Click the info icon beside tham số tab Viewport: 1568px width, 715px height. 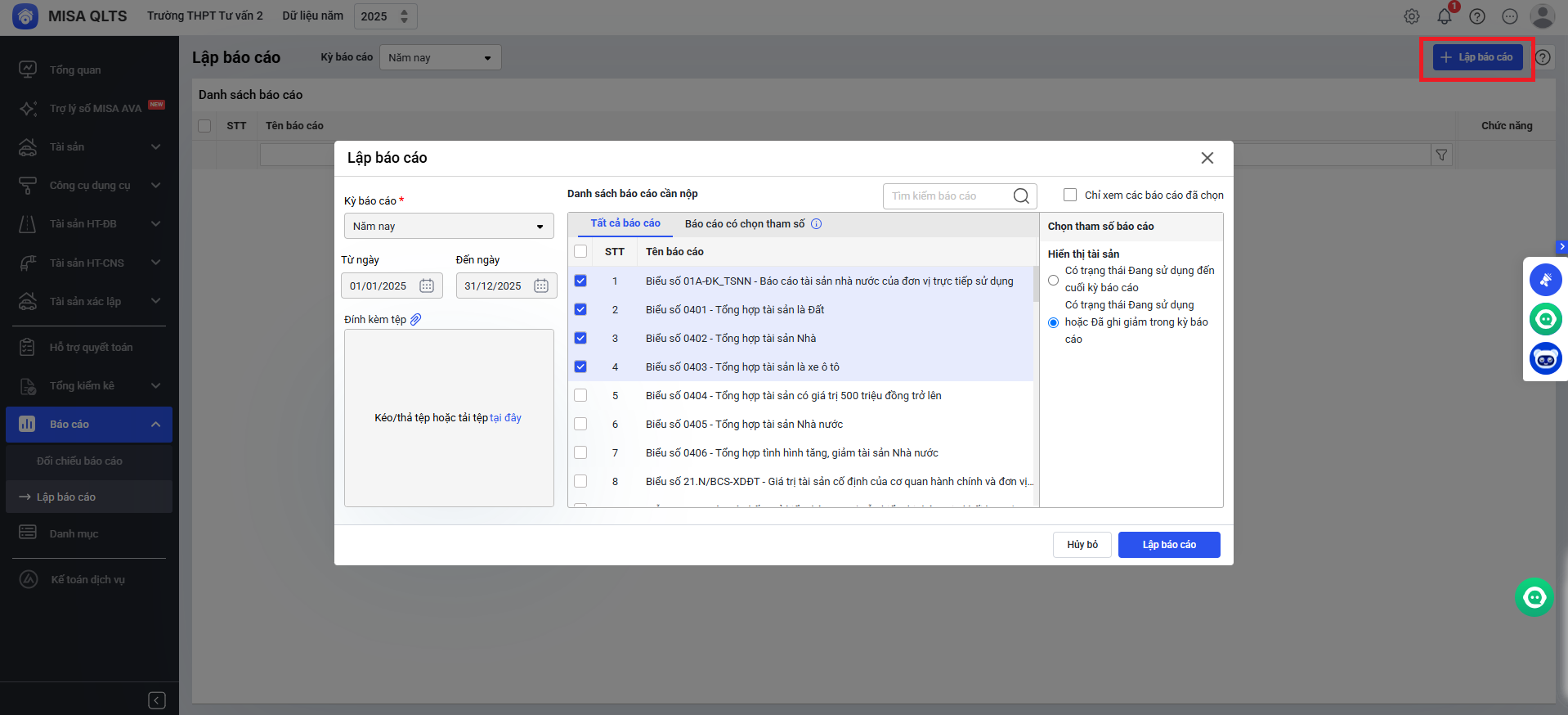coord(816,223)
